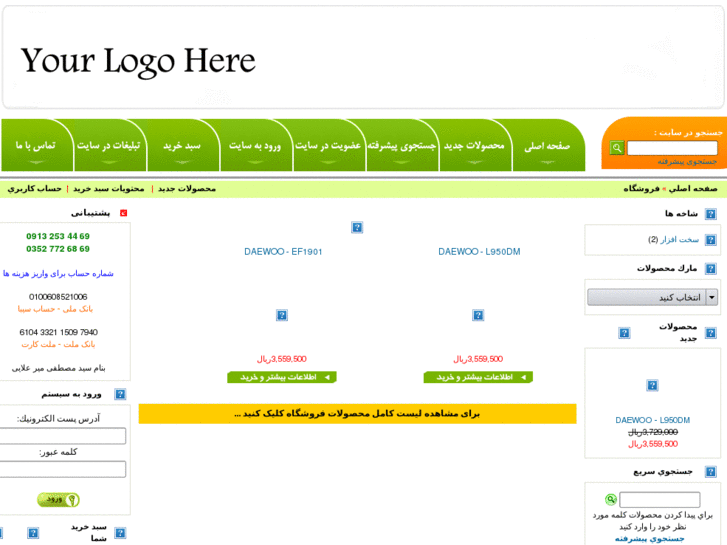The height and width of the screenshot is (545, 727).
Task: Click the شماره حساب برای واریز هزینه ها text
Action: 58,274
